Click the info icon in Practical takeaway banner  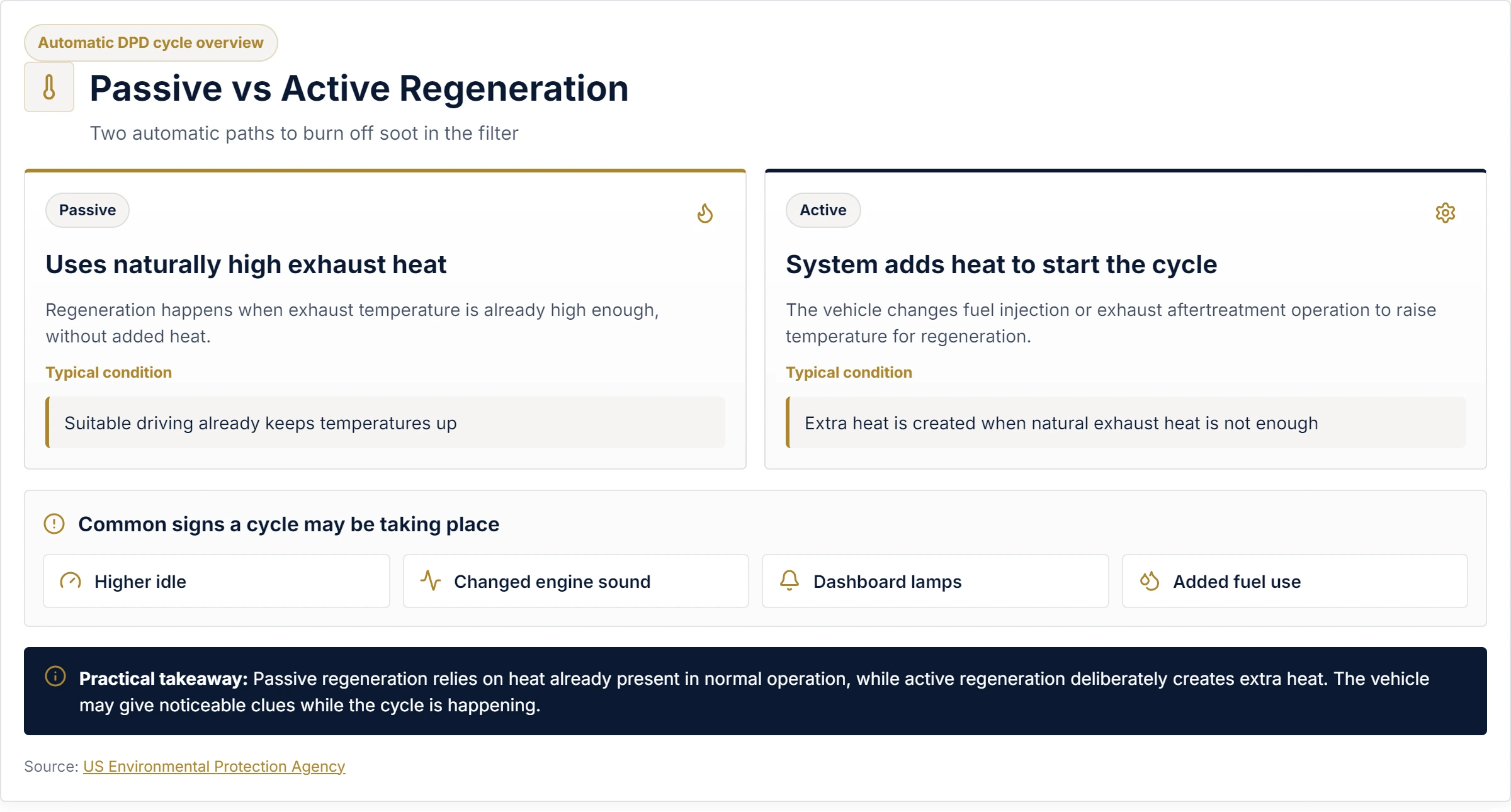coord(55,677)
